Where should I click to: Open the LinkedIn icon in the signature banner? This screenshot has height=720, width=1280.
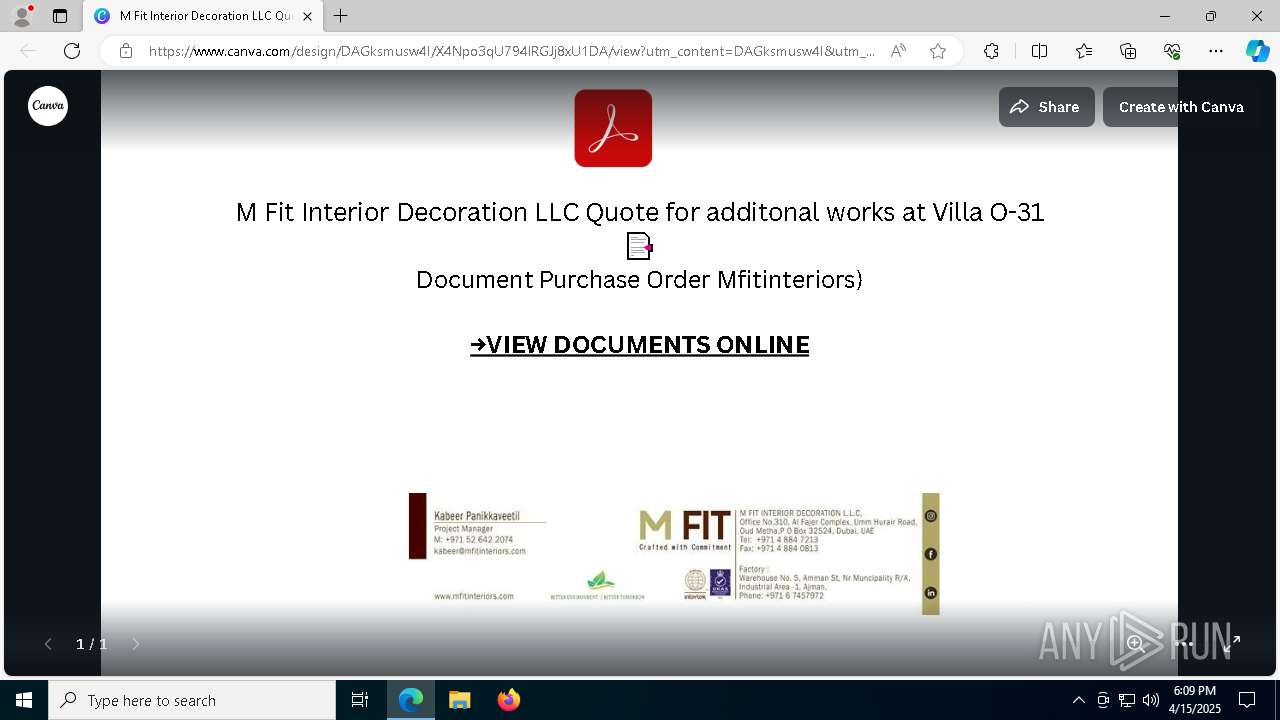coord(930,593)
